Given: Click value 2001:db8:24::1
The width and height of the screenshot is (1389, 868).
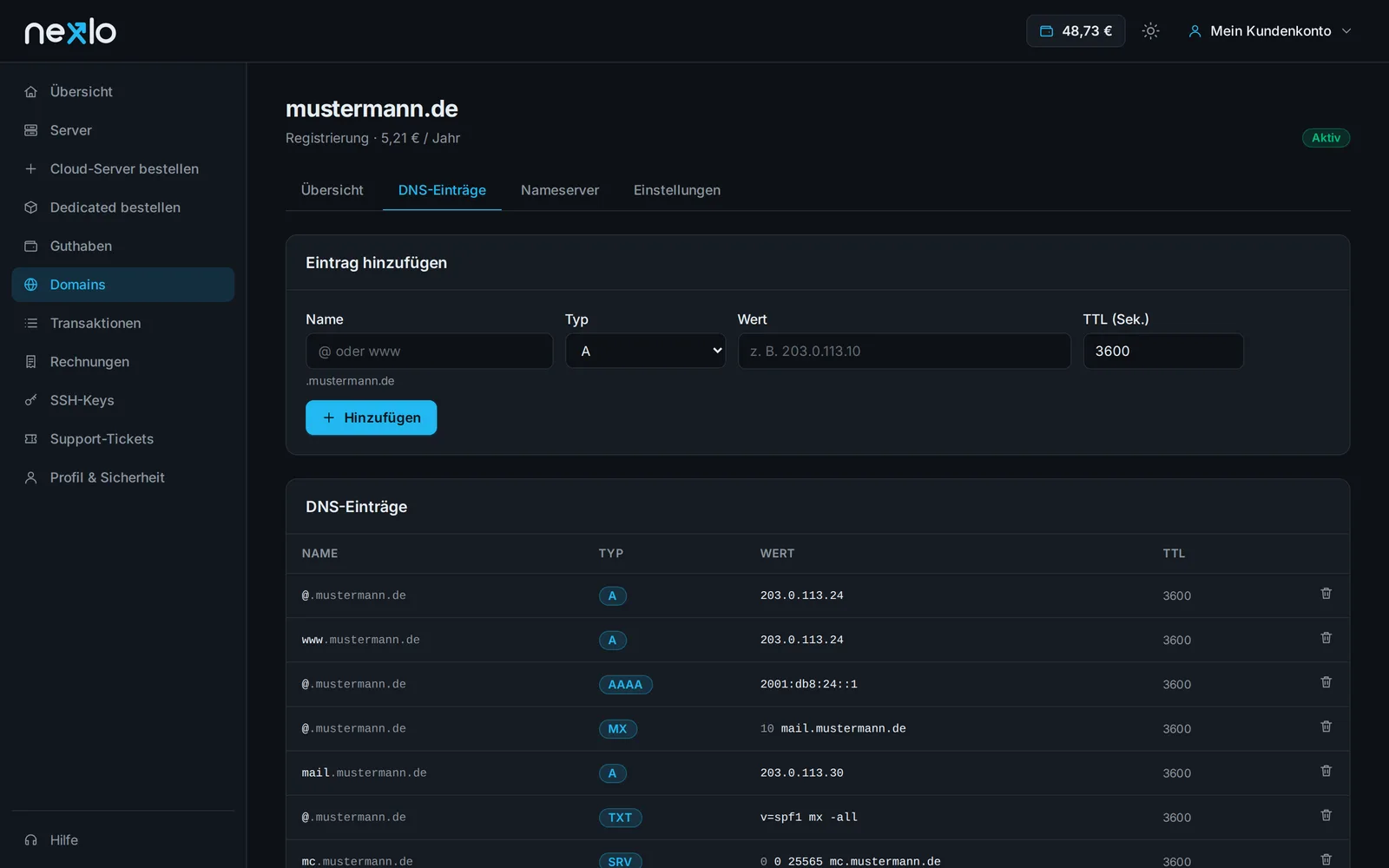Looking at the screenshot, I should coord(808,685).
